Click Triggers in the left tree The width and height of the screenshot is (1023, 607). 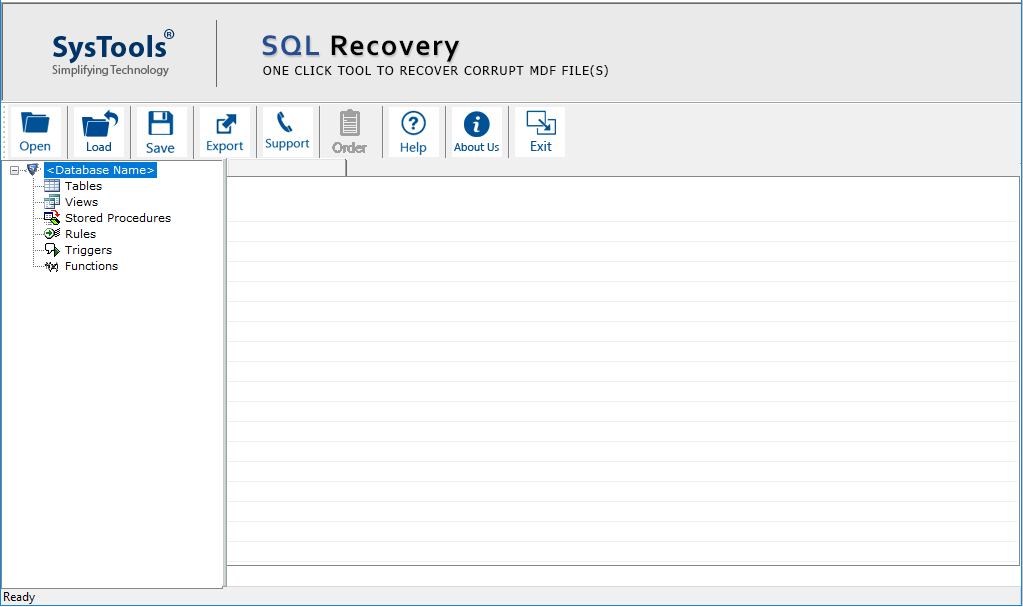click(88, 250)
